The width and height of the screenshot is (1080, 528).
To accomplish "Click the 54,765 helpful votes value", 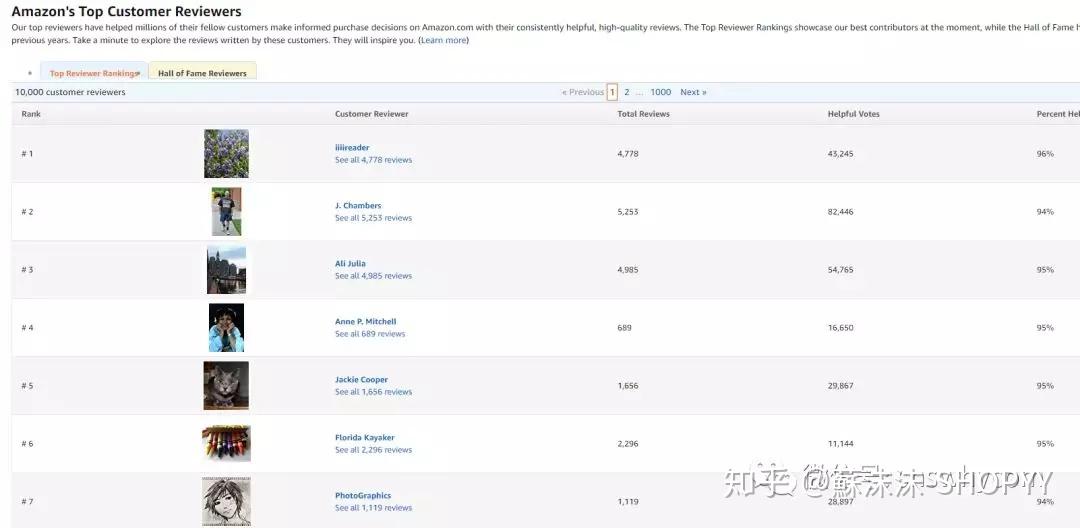I will pos(840,270).
